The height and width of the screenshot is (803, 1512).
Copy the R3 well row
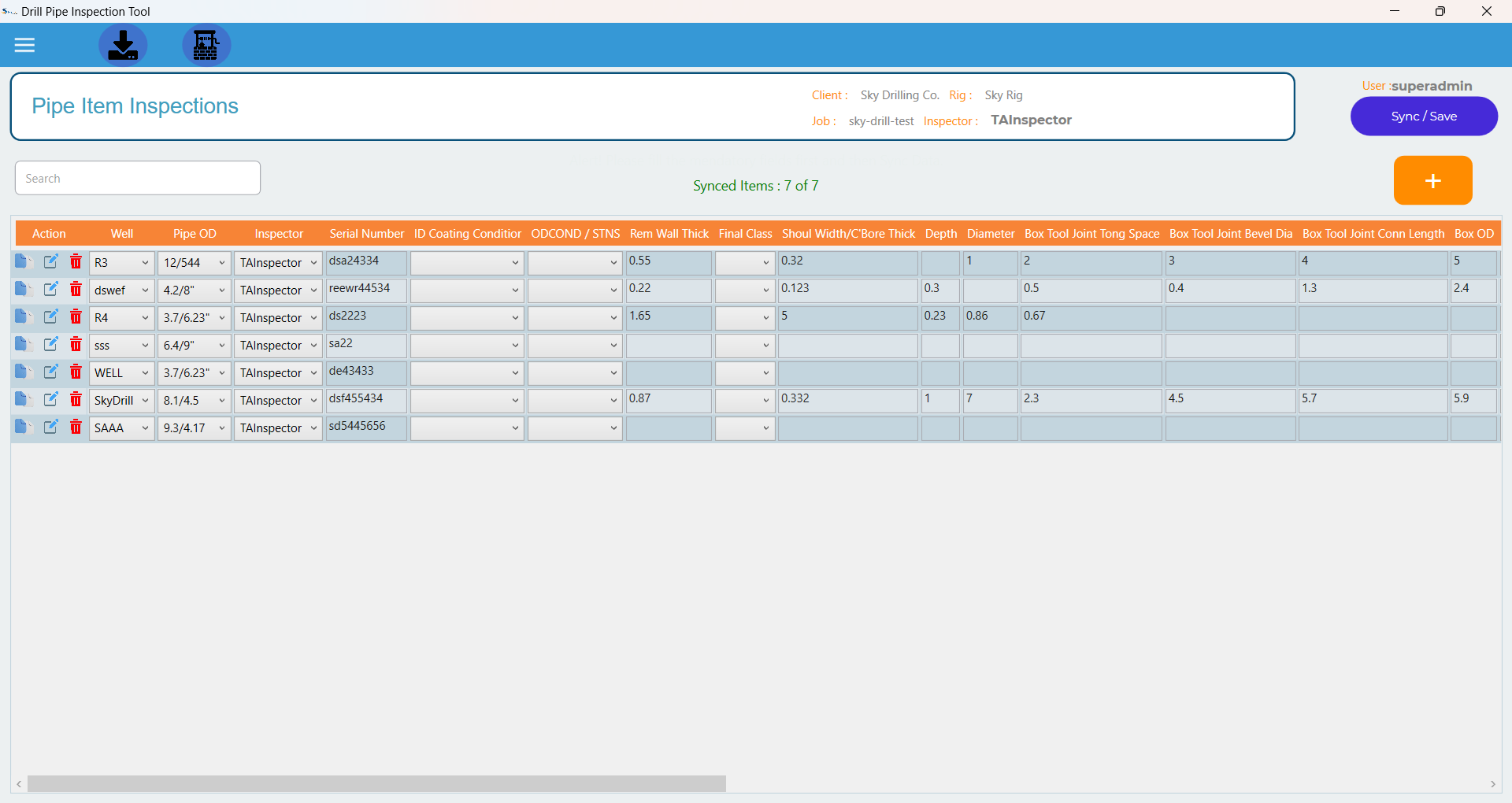(21, 262)
